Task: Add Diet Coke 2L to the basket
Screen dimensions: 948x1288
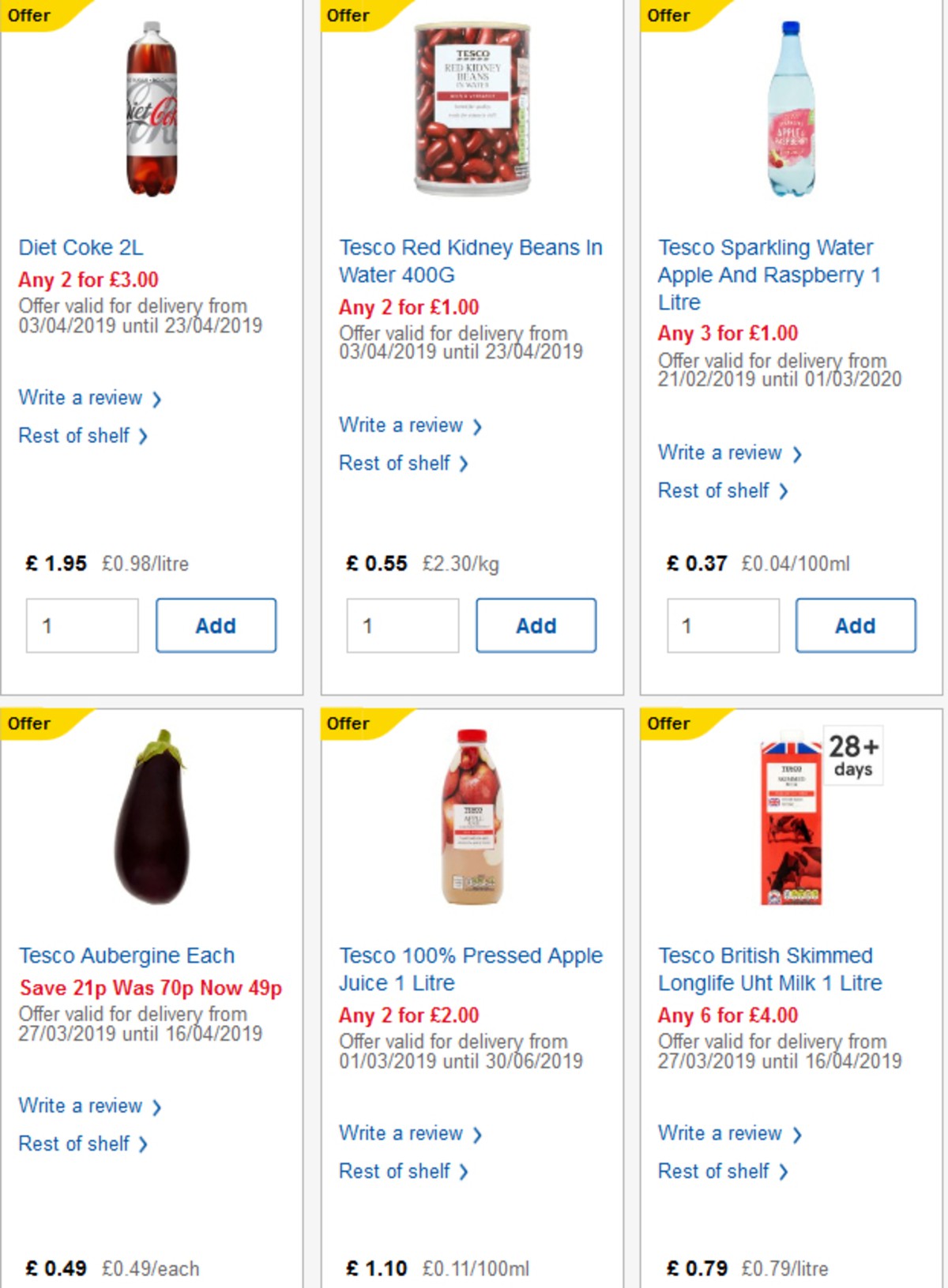Action: [x=216, y=625]
